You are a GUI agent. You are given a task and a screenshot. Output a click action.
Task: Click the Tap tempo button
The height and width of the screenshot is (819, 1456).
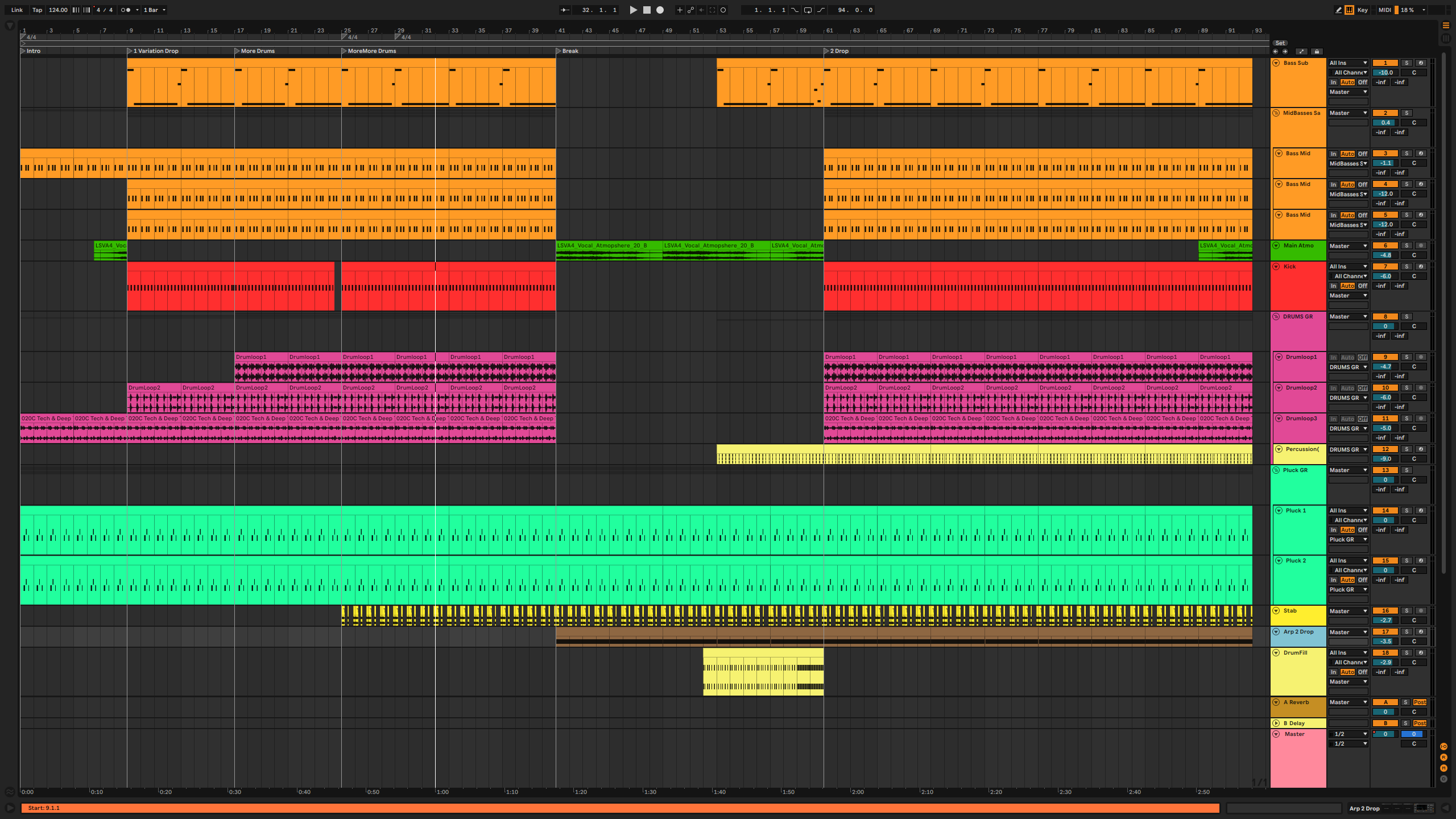point(37,10)
